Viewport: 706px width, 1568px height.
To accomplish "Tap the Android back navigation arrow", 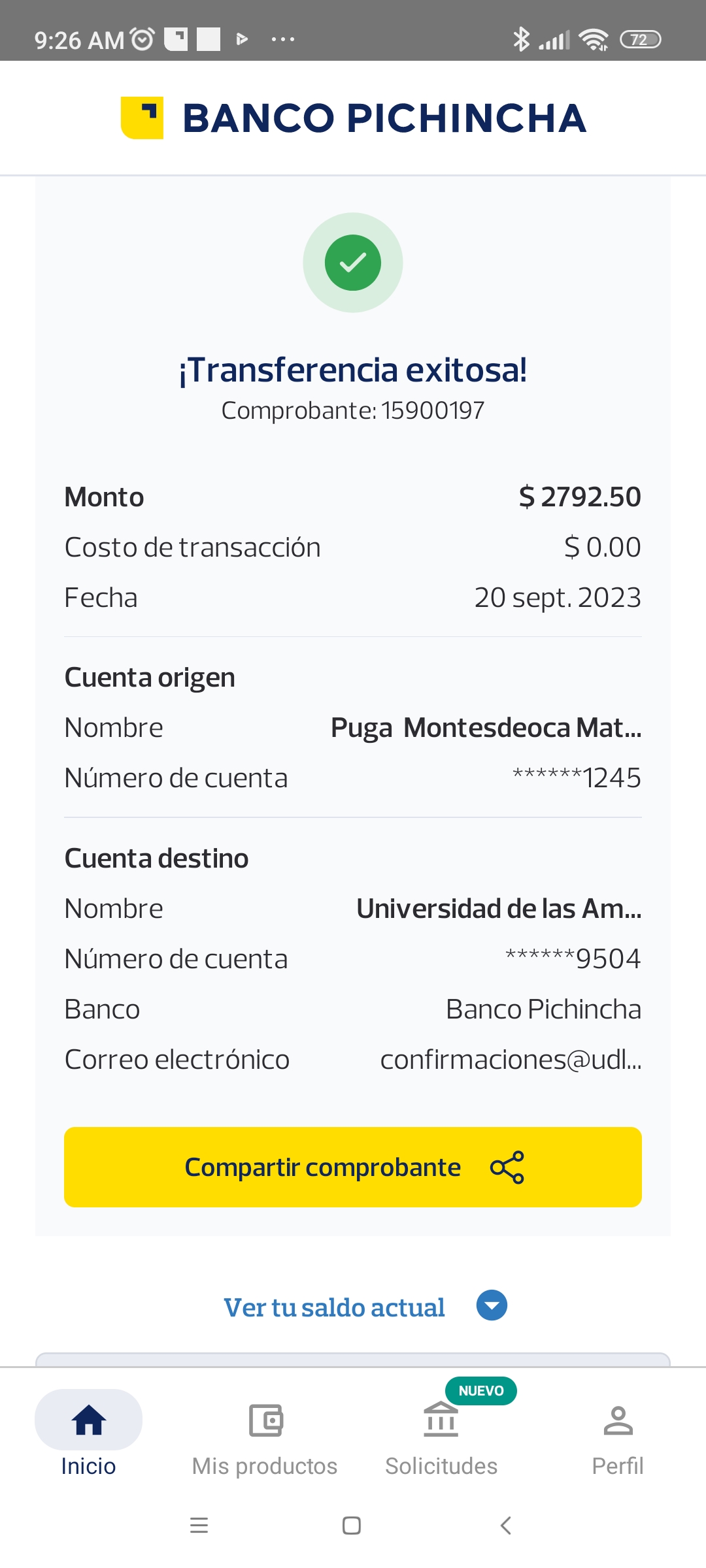I will (505, 1526).
